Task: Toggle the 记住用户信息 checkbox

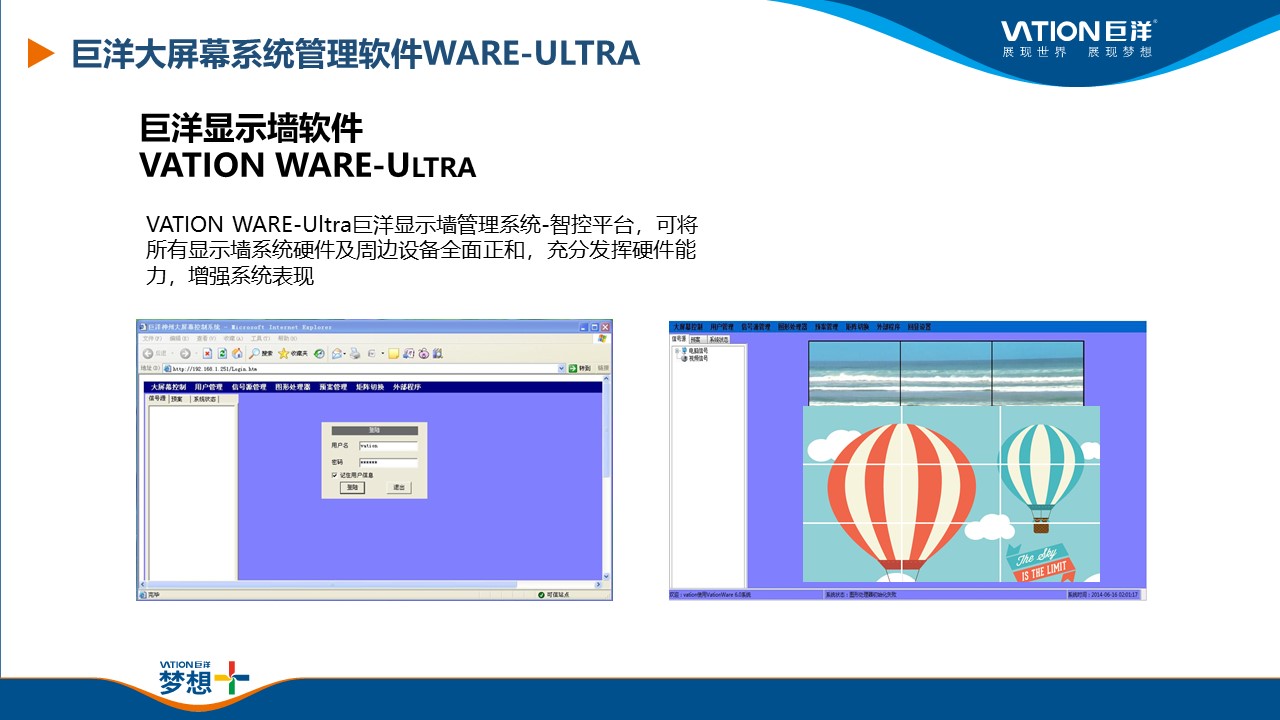Action: click(x=334, y=475)
